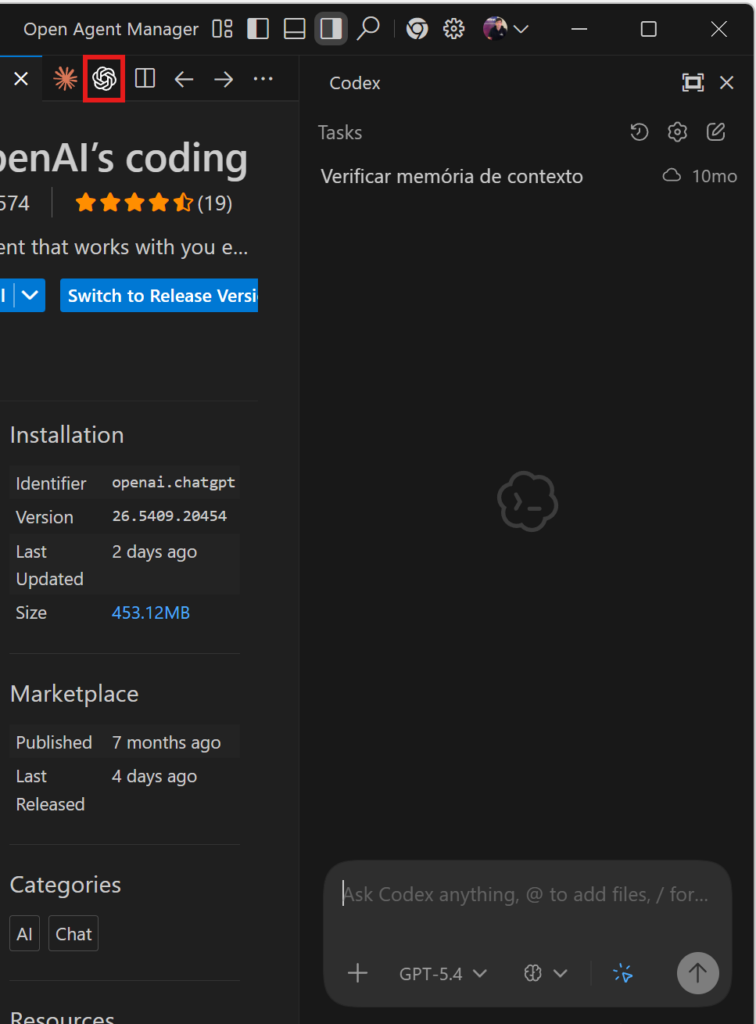Open settings gear in the title bar
This screenshot has width=756, height=1024.
click(454, 29)
